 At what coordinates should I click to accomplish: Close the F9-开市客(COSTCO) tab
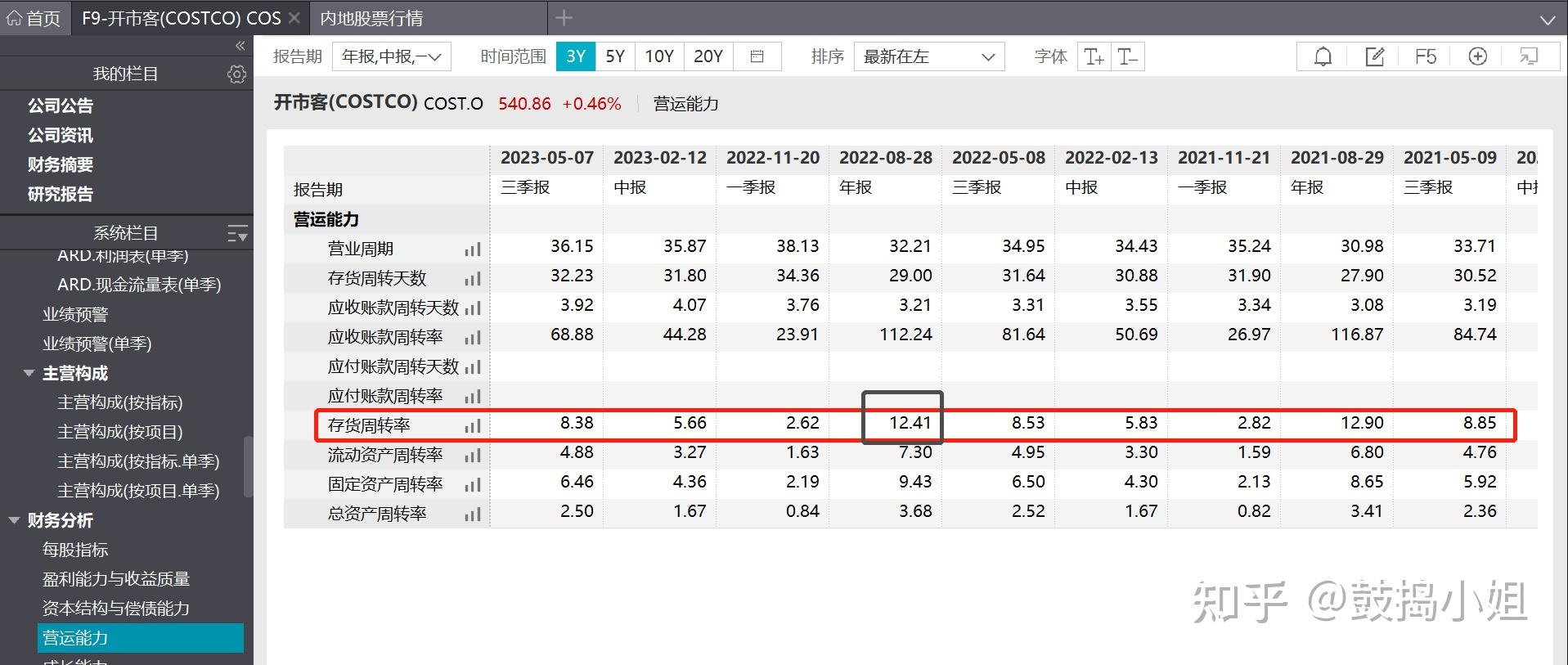[294, 18]
